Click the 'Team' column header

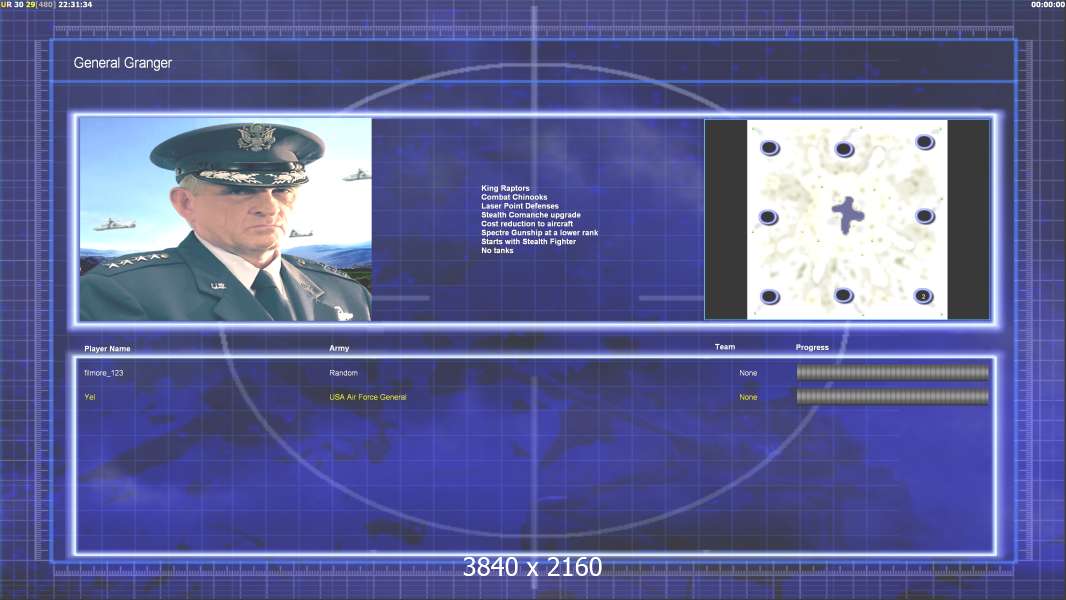coord(725,347)
